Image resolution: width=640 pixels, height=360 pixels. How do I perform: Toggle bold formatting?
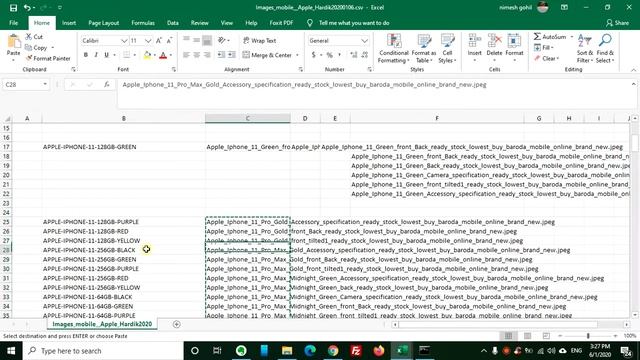coord(86,55)
